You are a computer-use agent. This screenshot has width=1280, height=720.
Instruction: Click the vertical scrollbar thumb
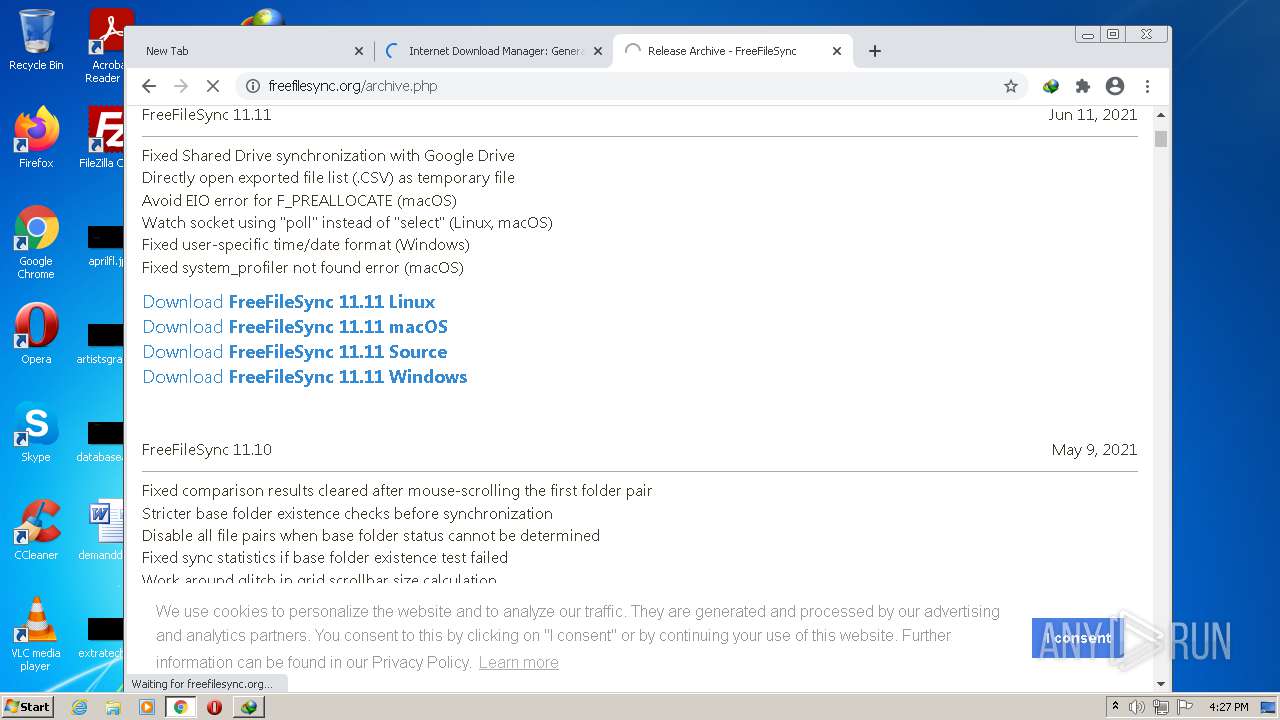(1161, 138)
